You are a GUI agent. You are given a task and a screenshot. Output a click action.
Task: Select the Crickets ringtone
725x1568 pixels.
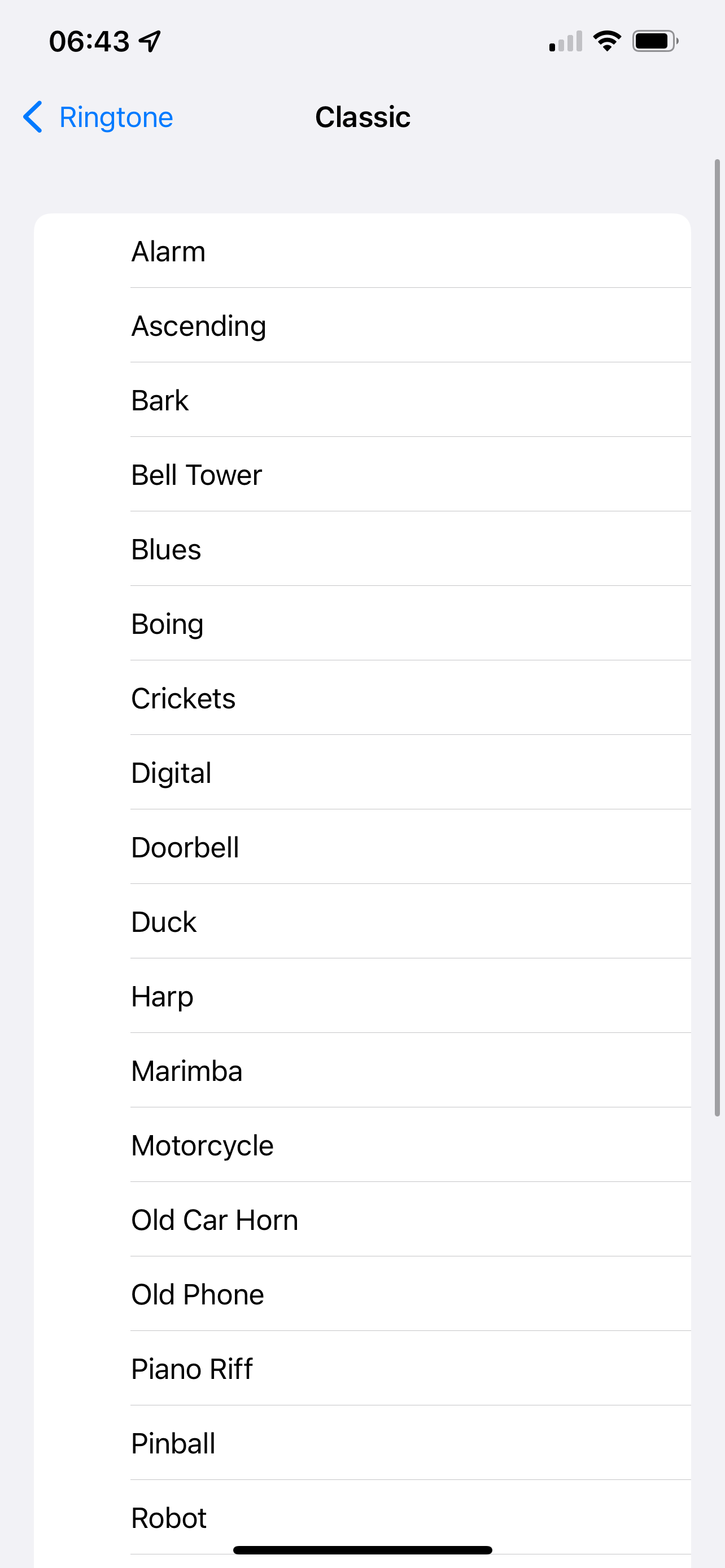362,698
